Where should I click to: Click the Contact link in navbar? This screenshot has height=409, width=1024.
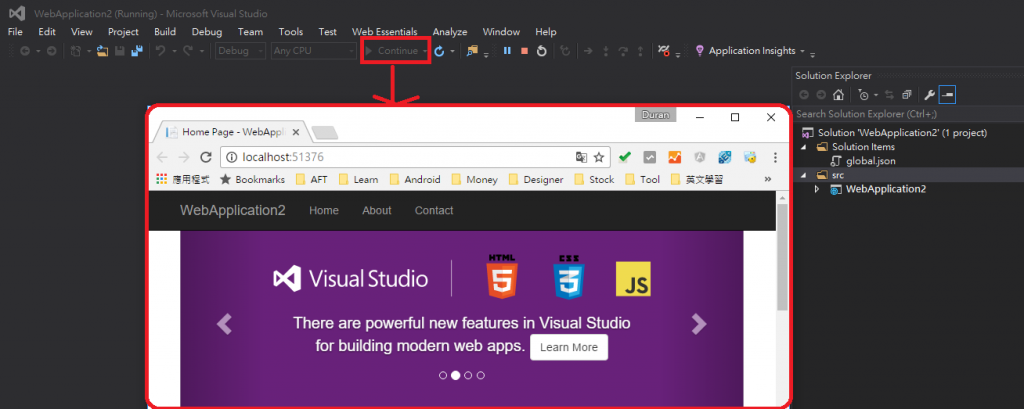tap(434, 210)
